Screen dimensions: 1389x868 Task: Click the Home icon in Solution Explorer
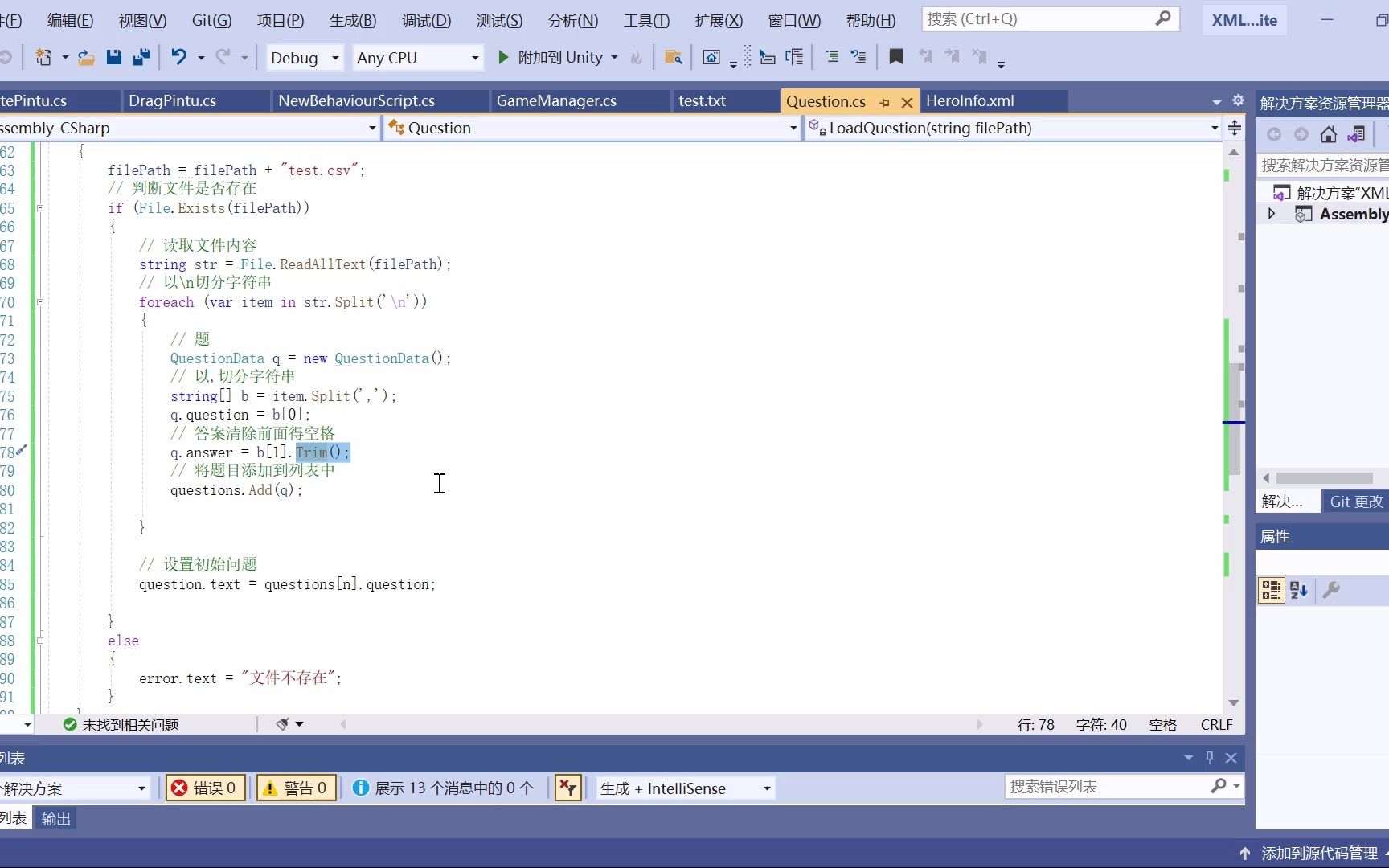point(1328,134)
